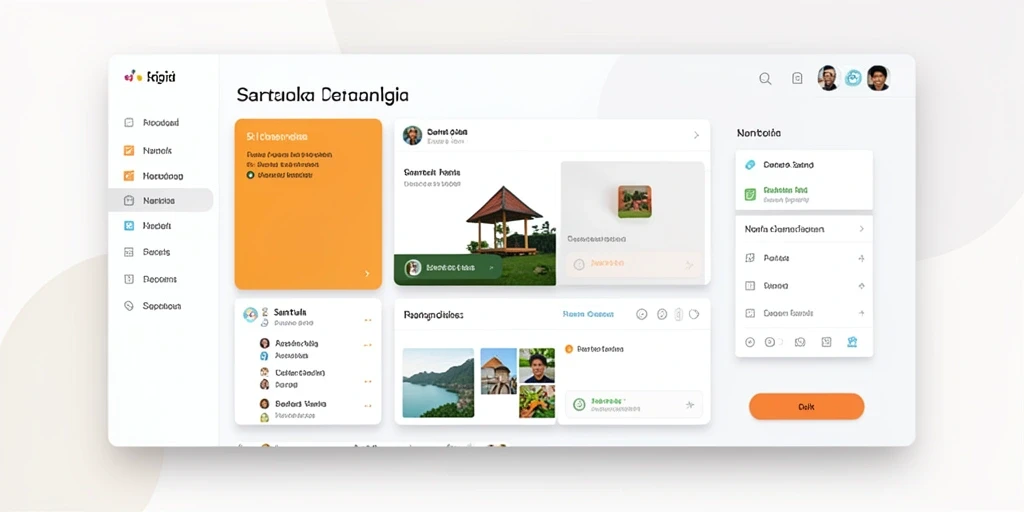1024x512 pixels.
Task: Open the rightmost user avatar in header
Action: point(878,78)
